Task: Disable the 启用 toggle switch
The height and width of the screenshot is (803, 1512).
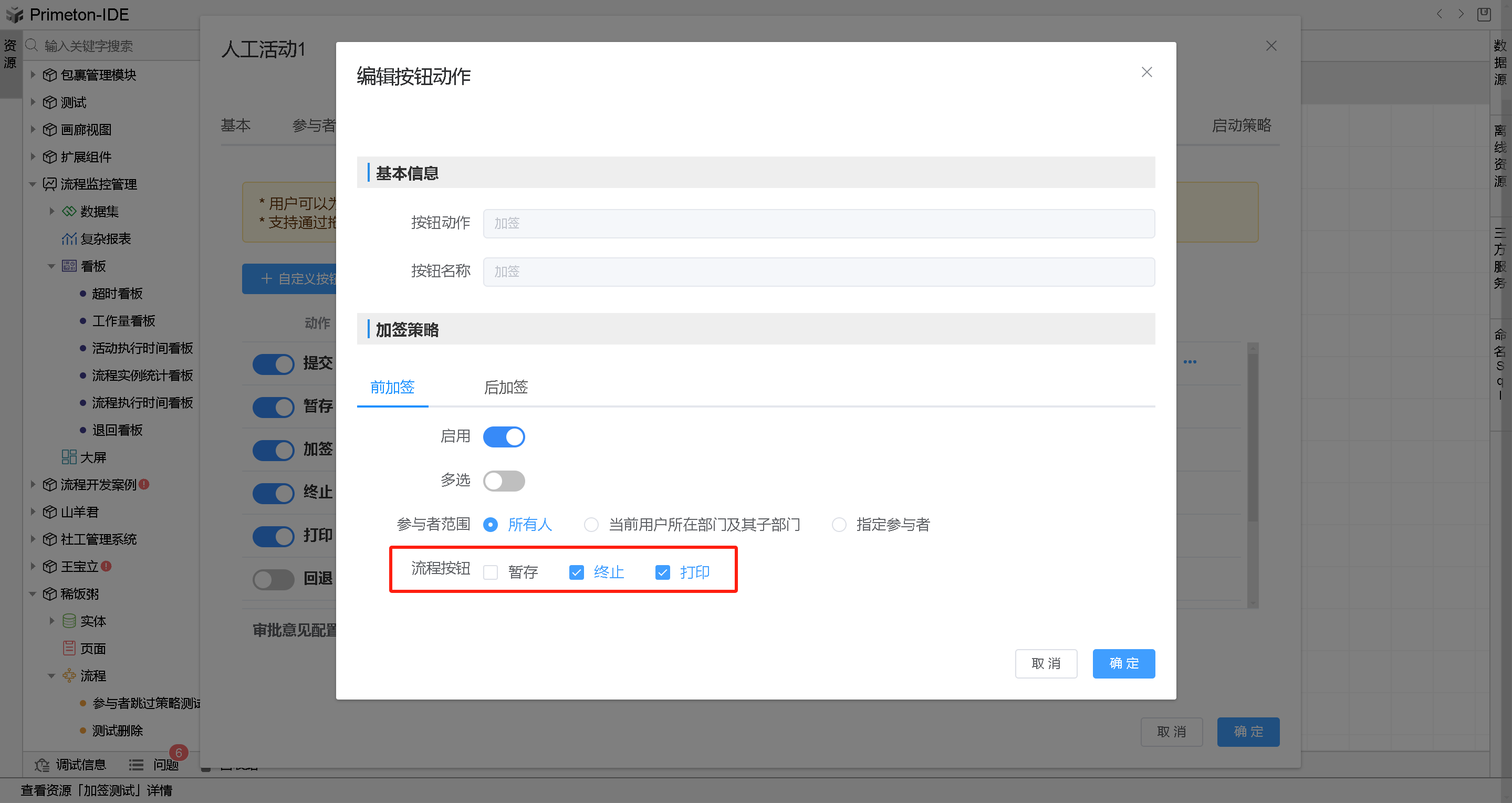Action: (504, 437)
